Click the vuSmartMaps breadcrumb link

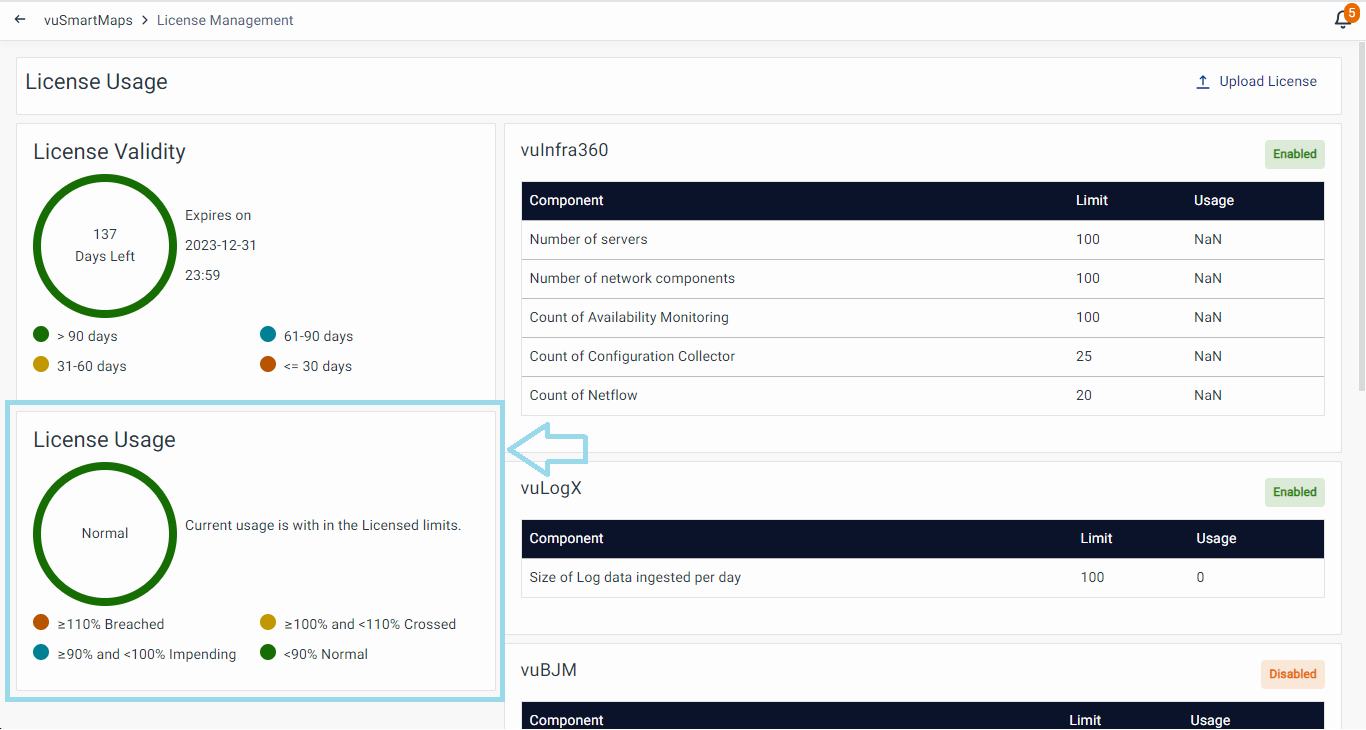coord(88,20)
